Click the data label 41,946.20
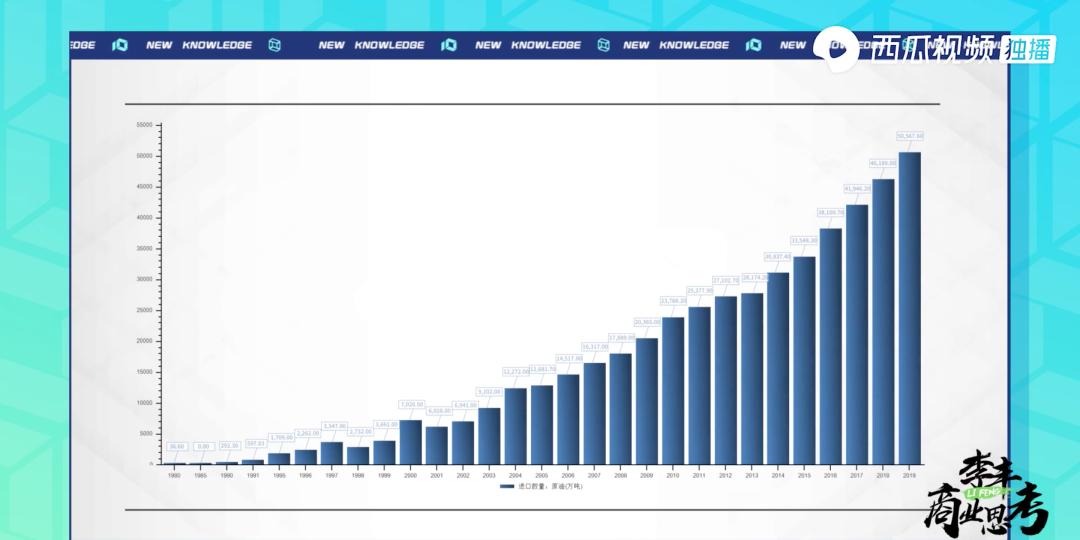The width and height of the screenshot is (1080, 540). pyautogui.click(x=858, y=188)
